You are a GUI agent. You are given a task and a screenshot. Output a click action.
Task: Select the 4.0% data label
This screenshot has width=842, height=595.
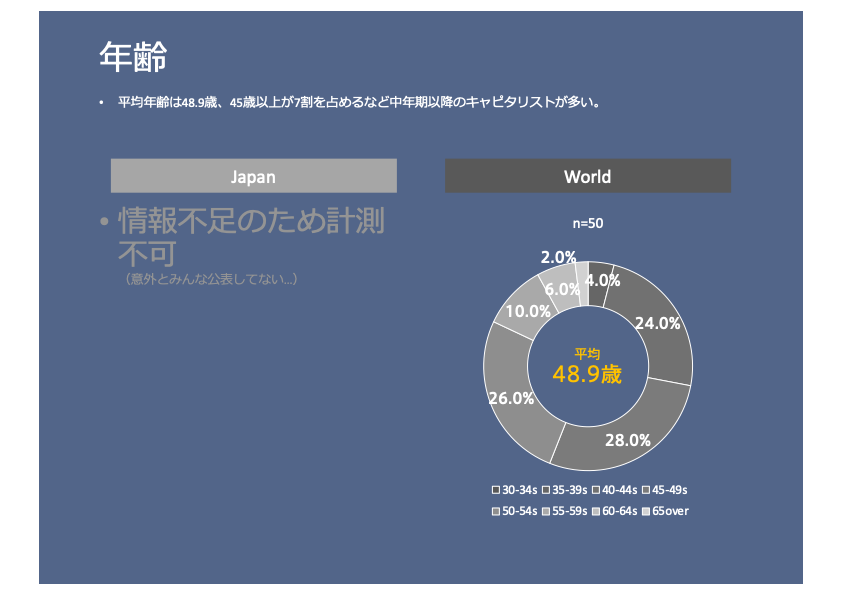pyautogui.click(x=602, y=280)
